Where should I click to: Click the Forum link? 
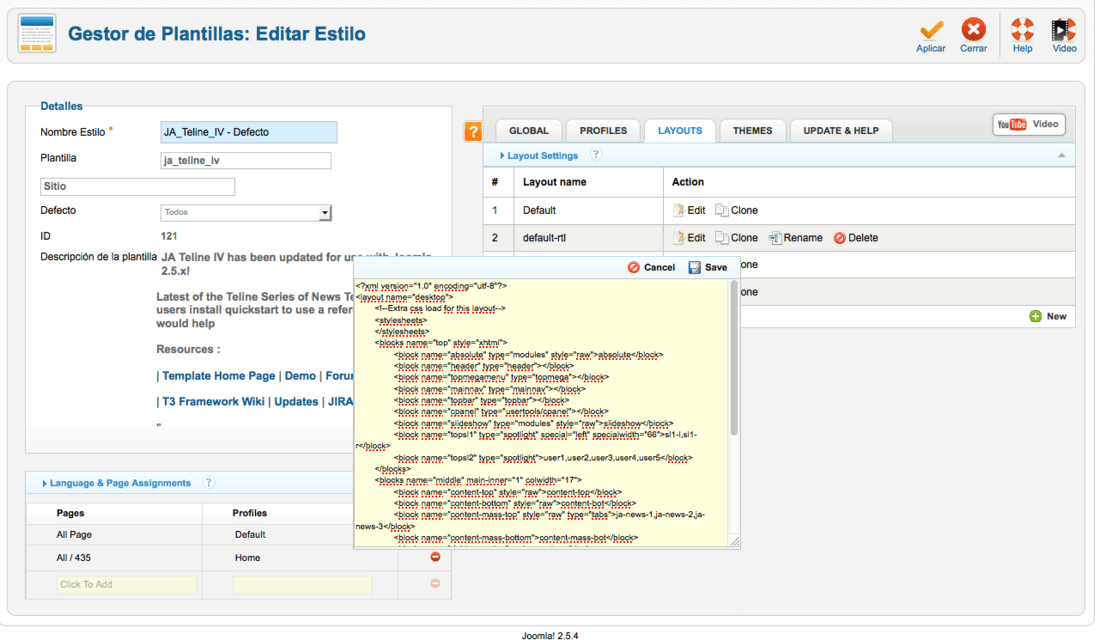pyautogui.click(x=340, y=376)
